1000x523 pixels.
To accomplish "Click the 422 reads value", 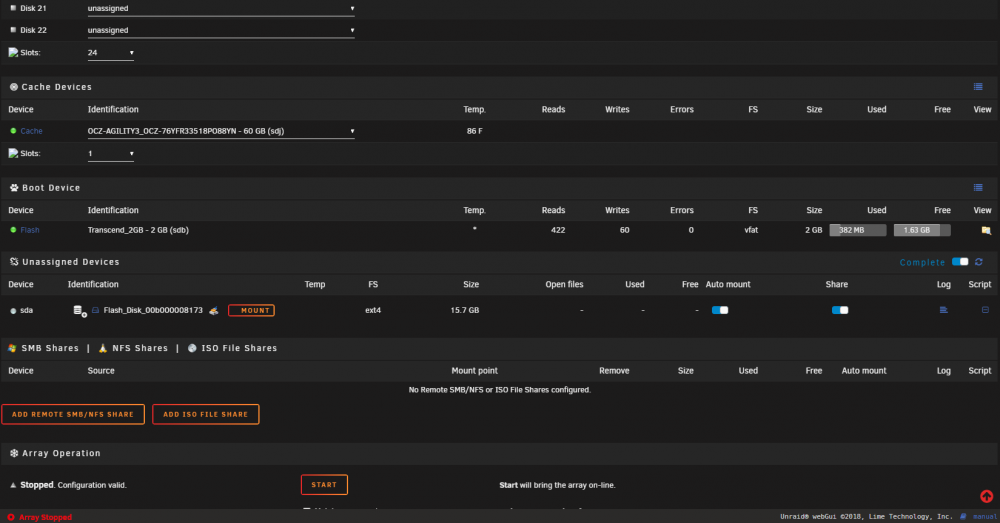I will coord(558,230).
